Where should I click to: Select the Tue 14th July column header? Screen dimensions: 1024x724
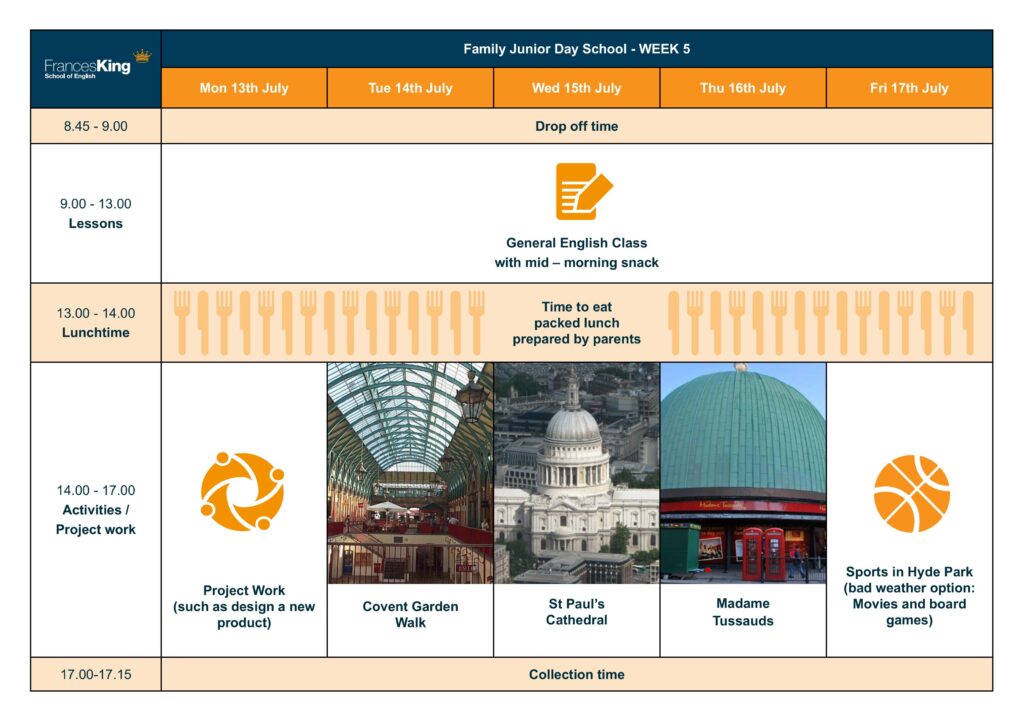pos(410,88)
